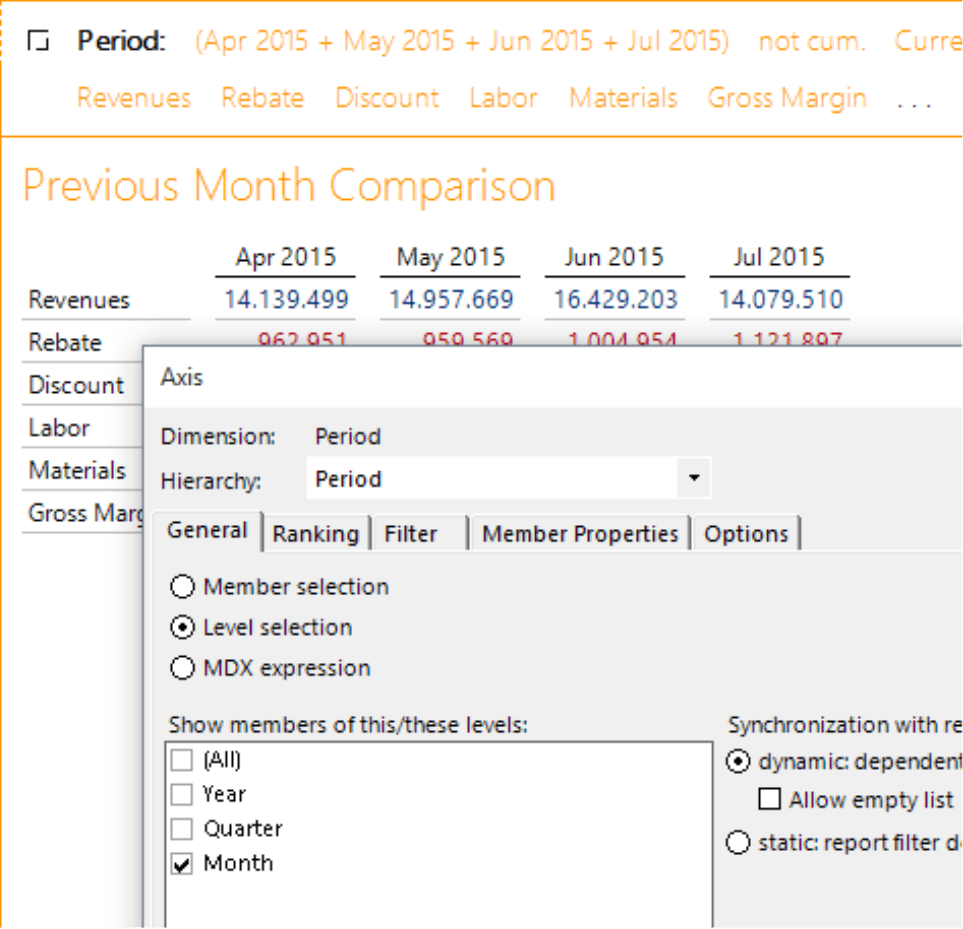963x929 pixels.
Task: Toggle Allow empty list checkbox
Action: pyautogui.click(x=769, y=800)
